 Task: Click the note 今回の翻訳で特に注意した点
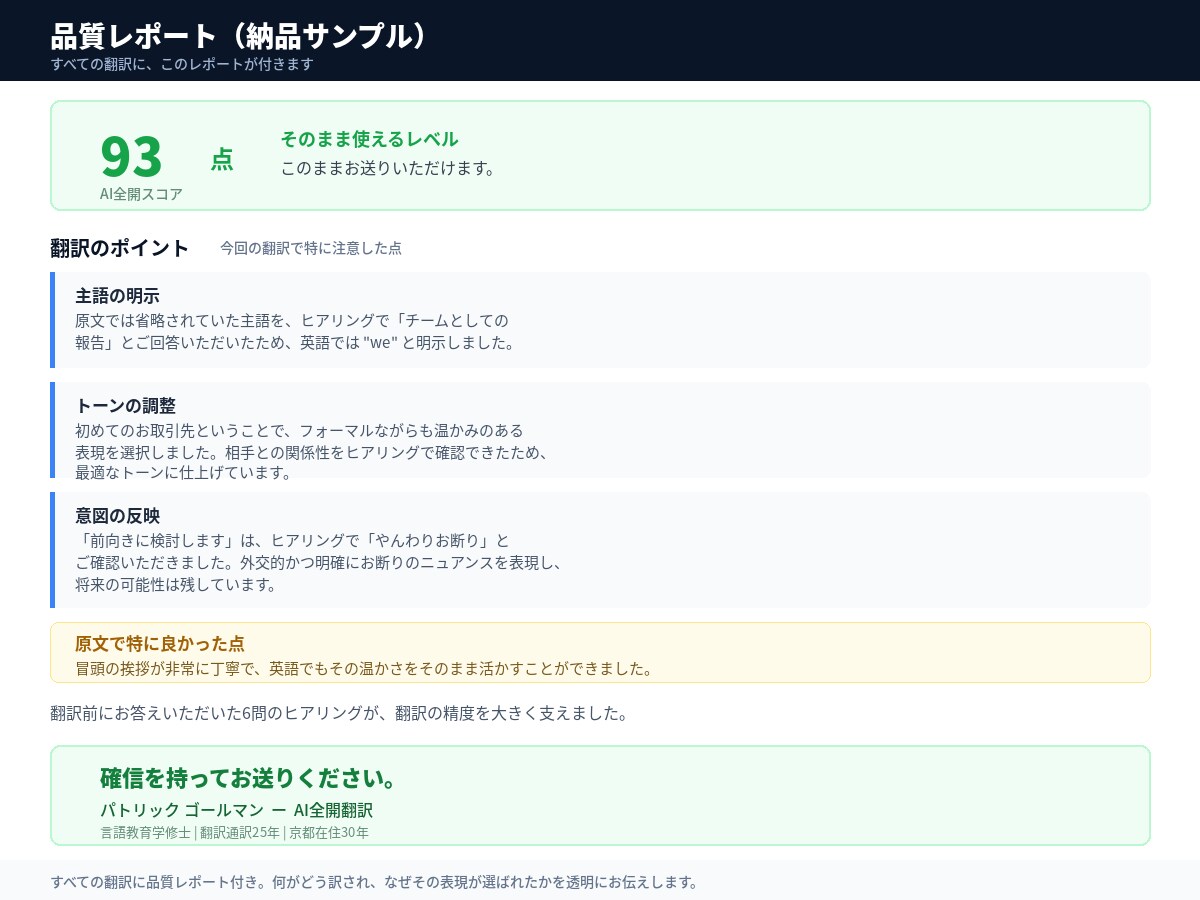pos(311,248)
